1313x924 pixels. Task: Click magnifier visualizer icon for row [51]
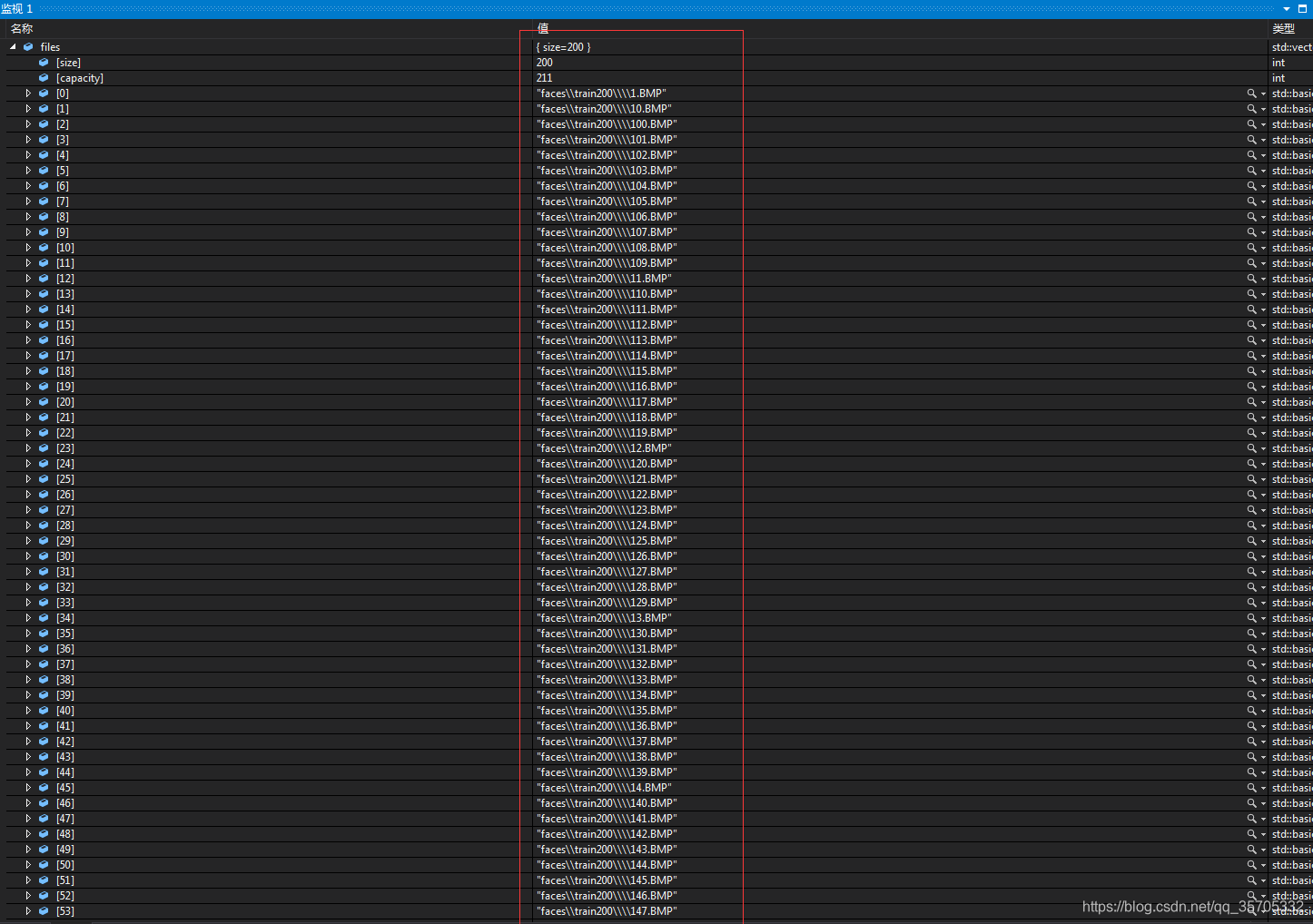(x=1252, y=880)
